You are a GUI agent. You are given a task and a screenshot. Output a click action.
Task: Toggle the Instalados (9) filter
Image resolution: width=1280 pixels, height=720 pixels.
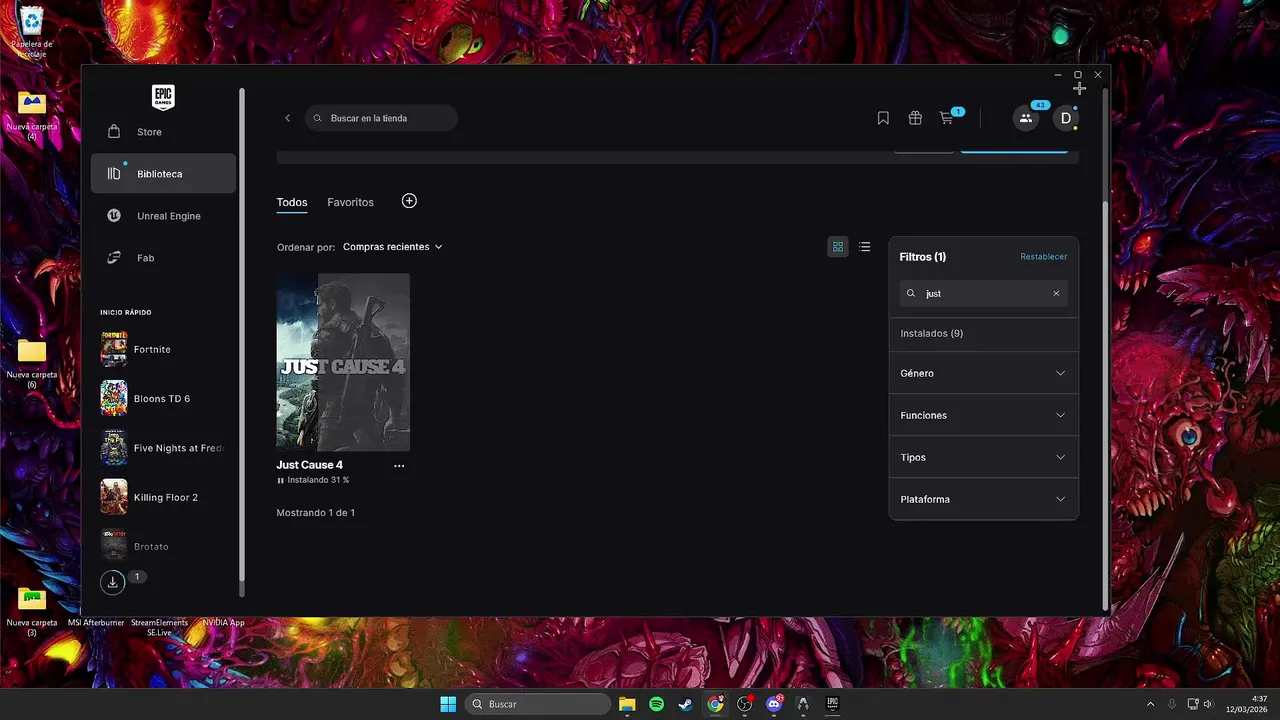click(x=983, y=333)
